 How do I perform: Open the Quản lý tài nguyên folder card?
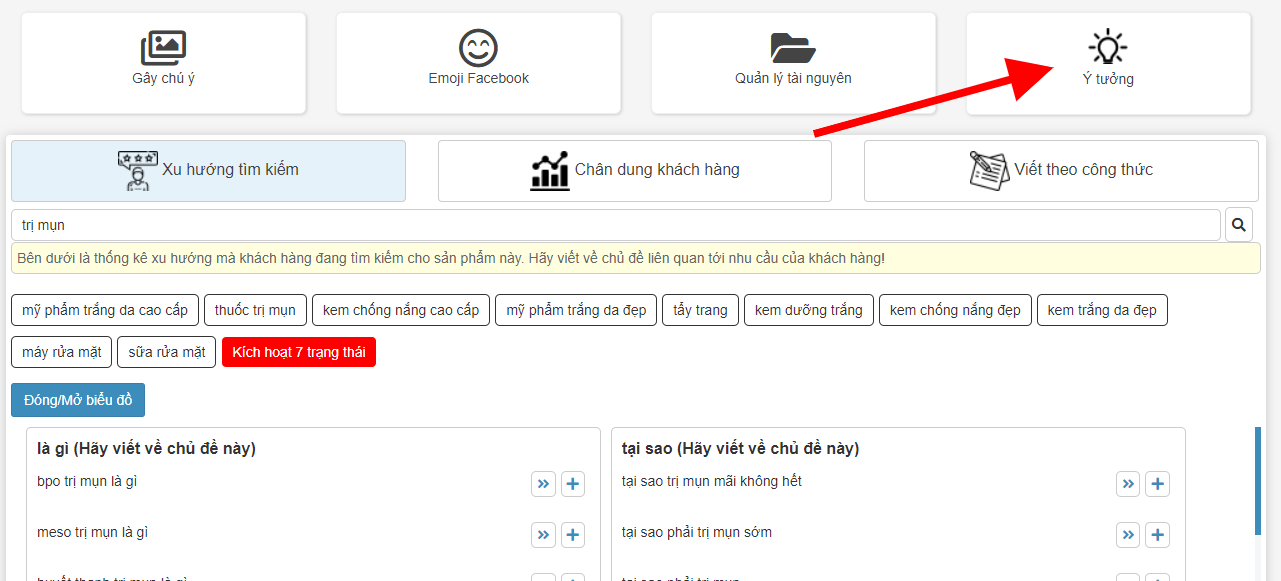[x=793, y=63]
